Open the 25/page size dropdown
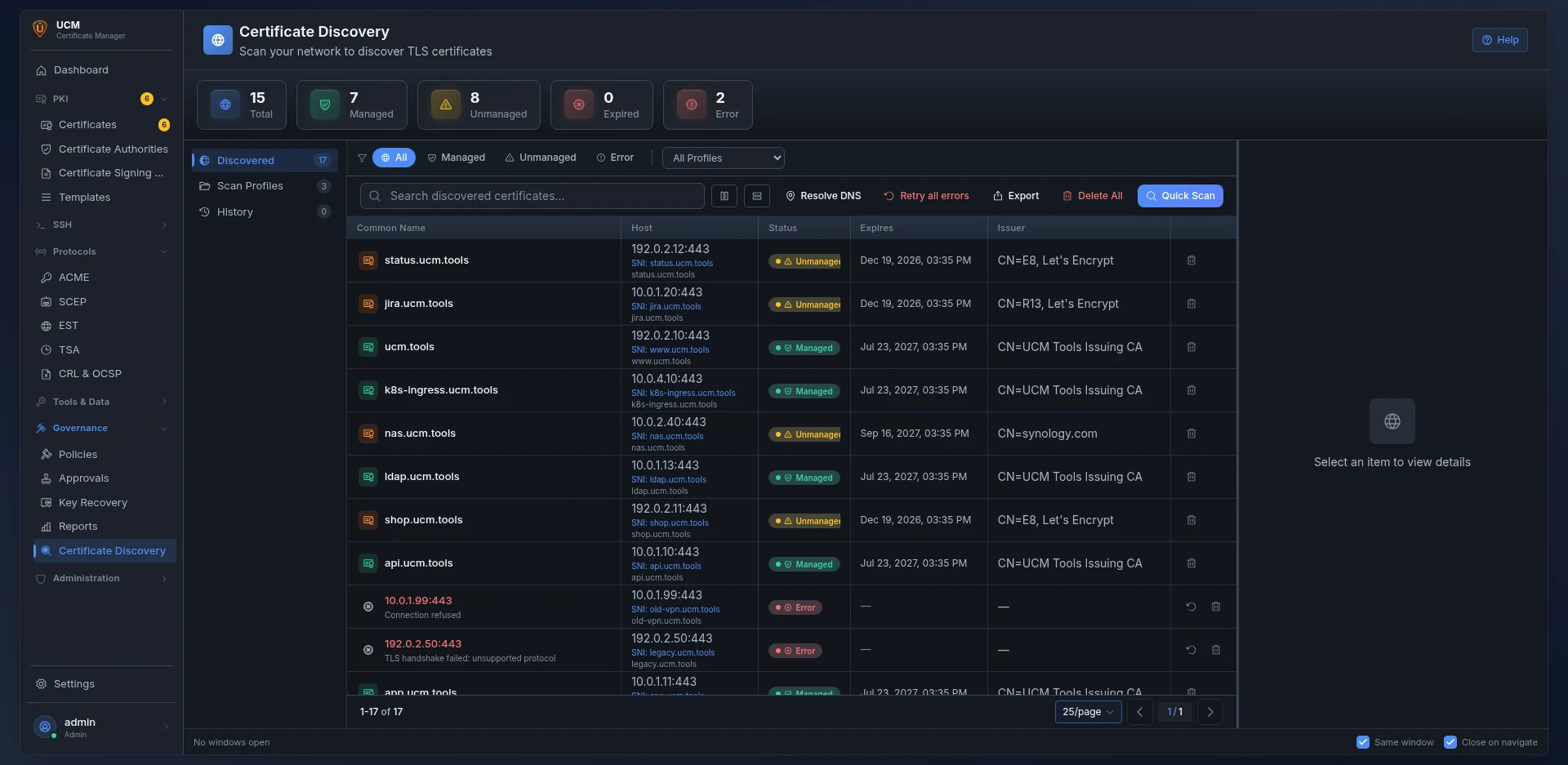The width and height of the screenshot is (1568, 765). click(1088, 712)
